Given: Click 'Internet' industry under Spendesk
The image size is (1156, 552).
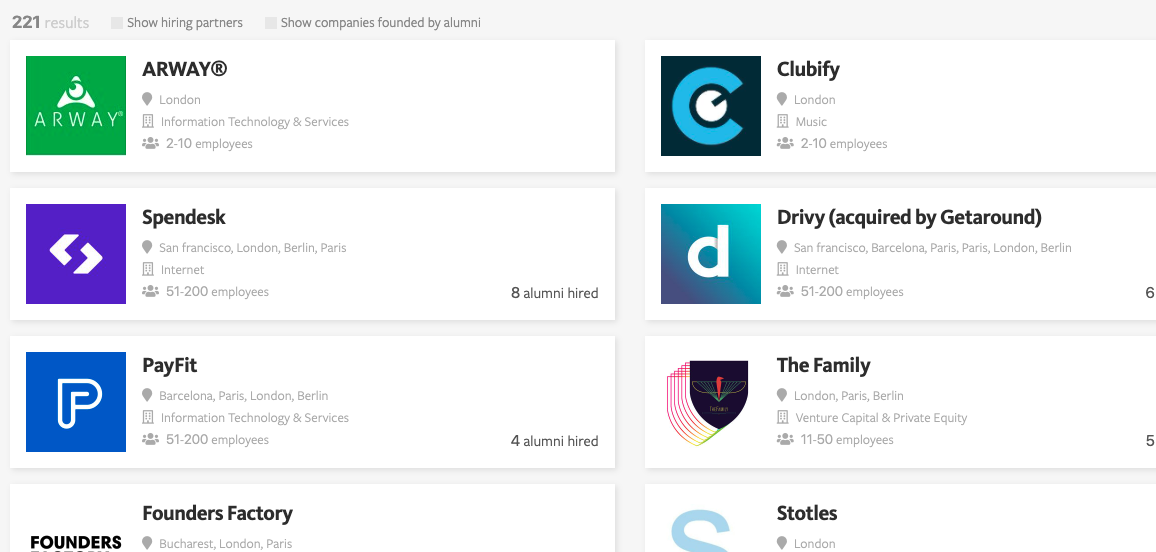Looking at the screenshot, I should pos(182,270).
